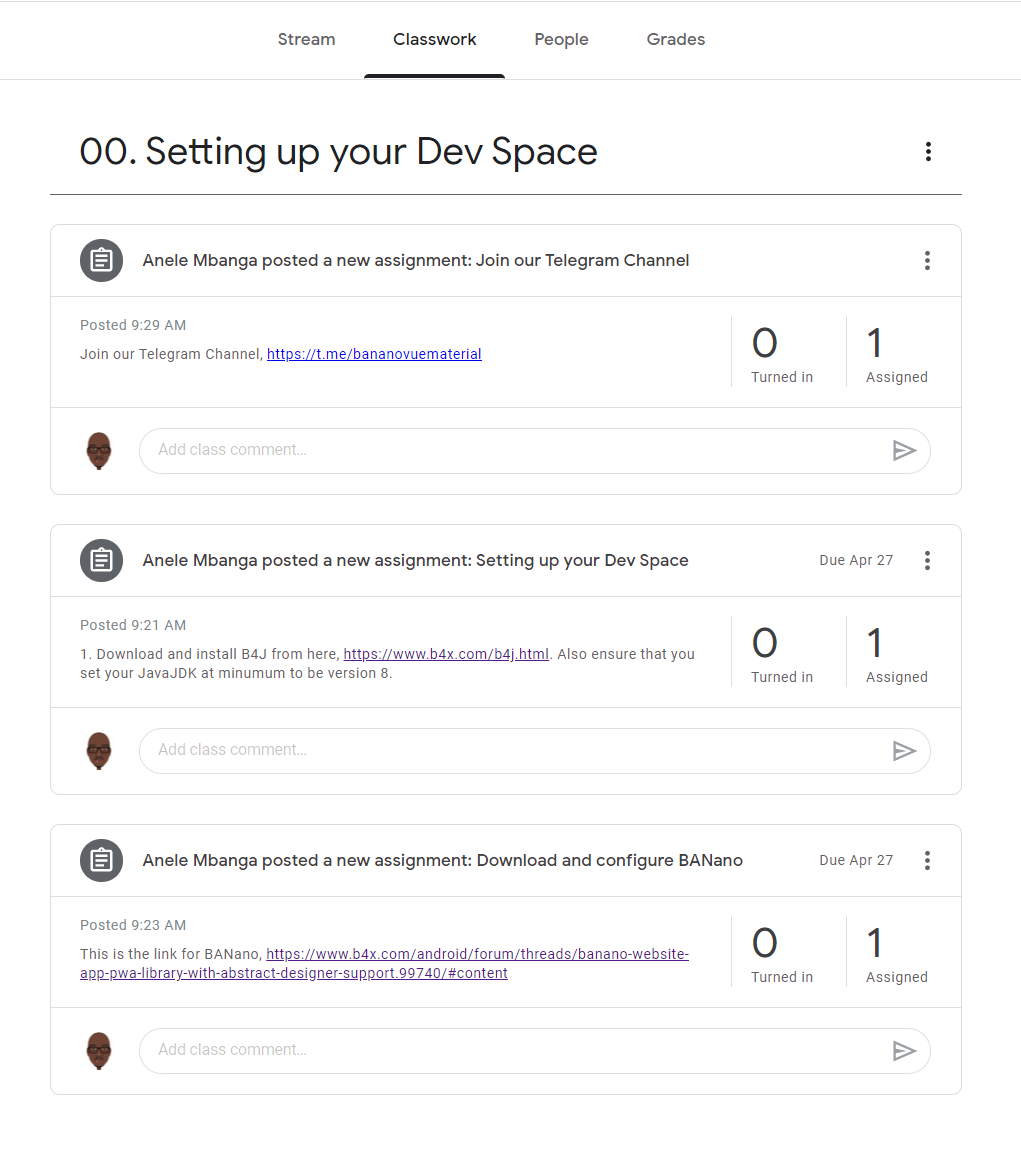Open the People tab

click(x=561, y=40)
